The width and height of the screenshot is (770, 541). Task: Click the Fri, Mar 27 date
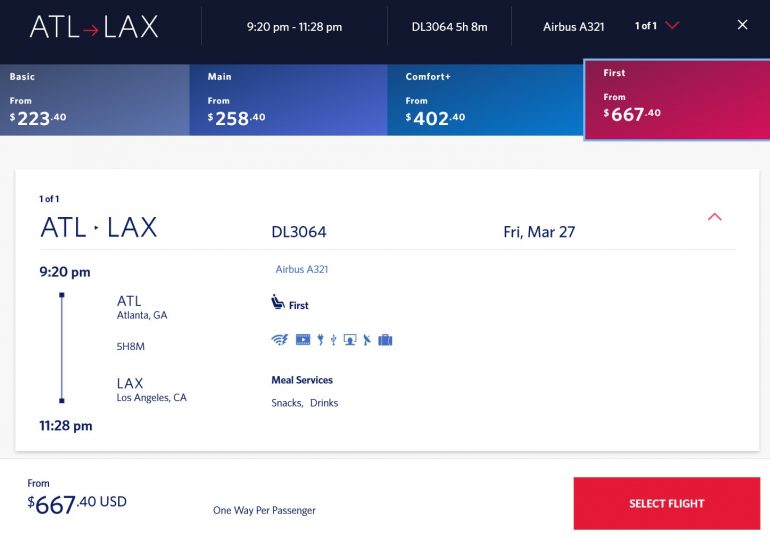point(539,232)
